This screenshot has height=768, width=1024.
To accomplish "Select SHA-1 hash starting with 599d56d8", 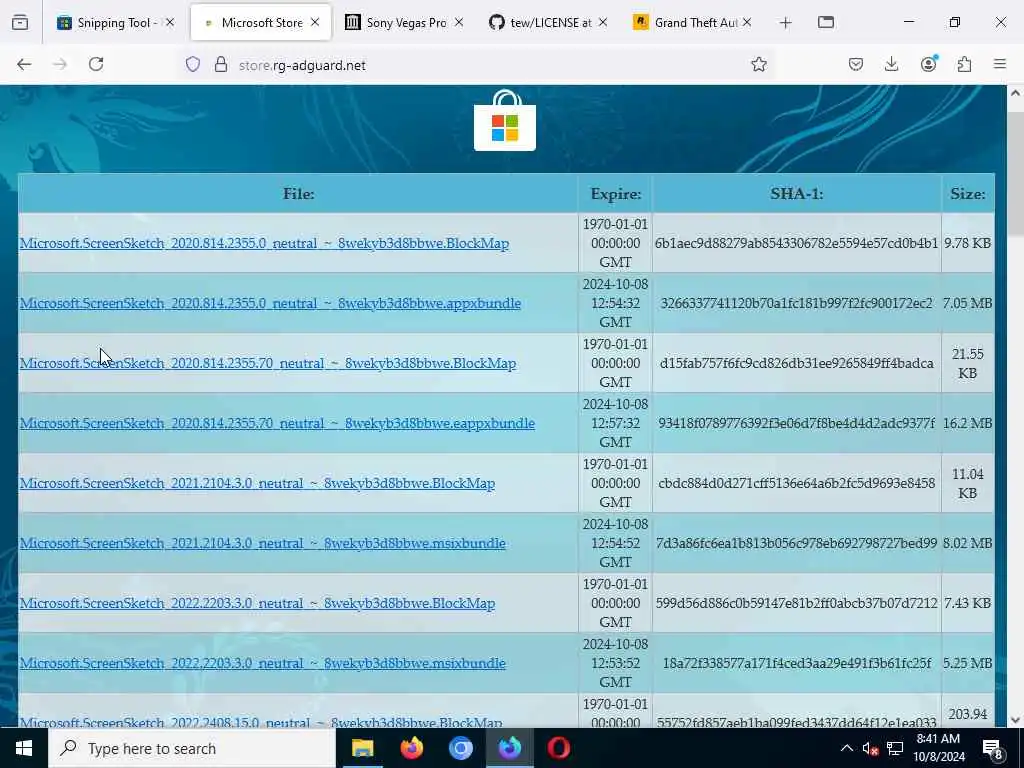I will click(796, 603).
